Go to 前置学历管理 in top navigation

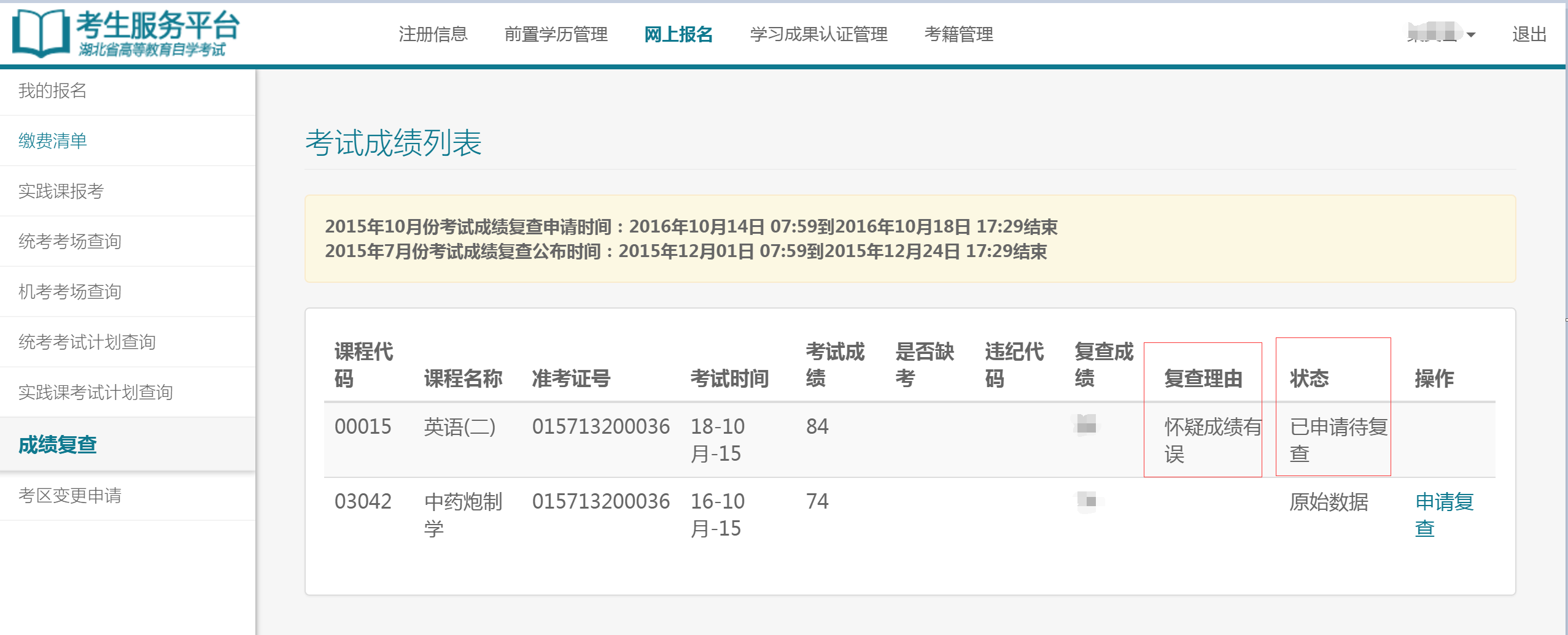pos(556,34)
